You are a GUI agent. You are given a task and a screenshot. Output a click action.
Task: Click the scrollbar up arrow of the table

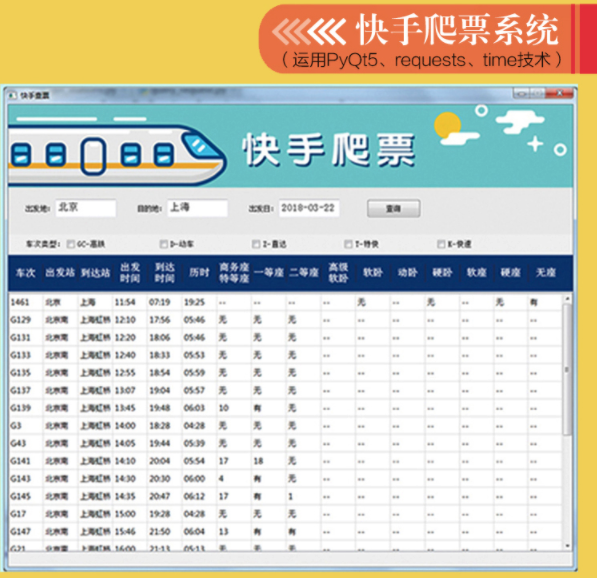coord(567,299)
